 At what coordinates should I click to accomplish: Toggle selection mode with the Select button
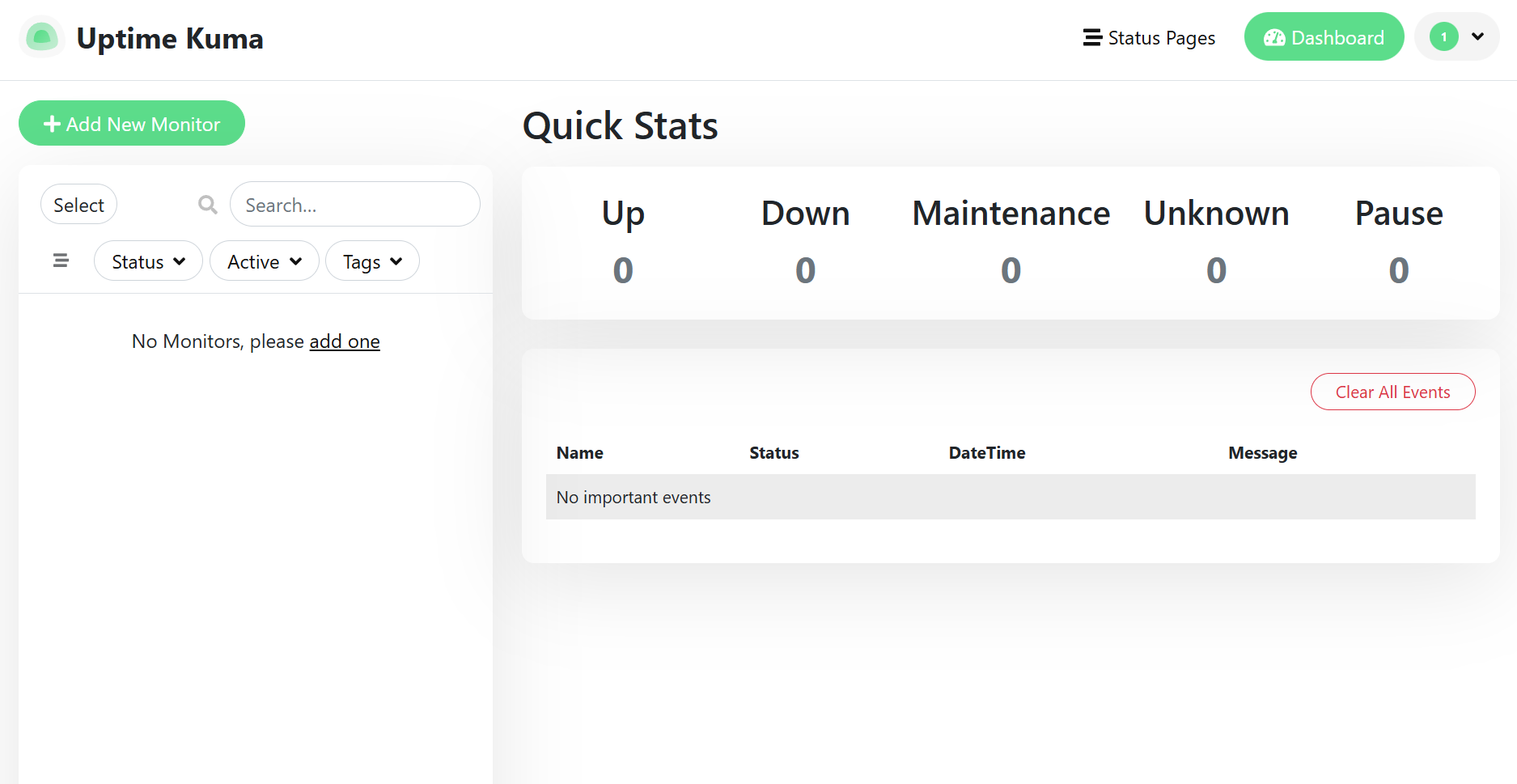point(78,205)
